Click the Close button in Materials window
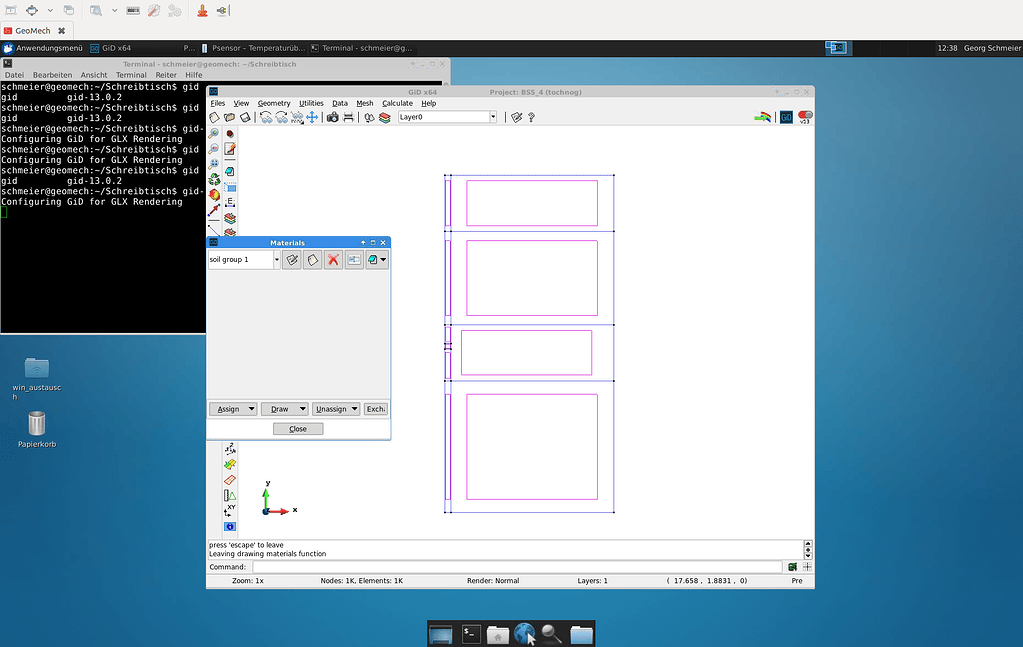Screen dimensions: 1023x647 (298, 429)
